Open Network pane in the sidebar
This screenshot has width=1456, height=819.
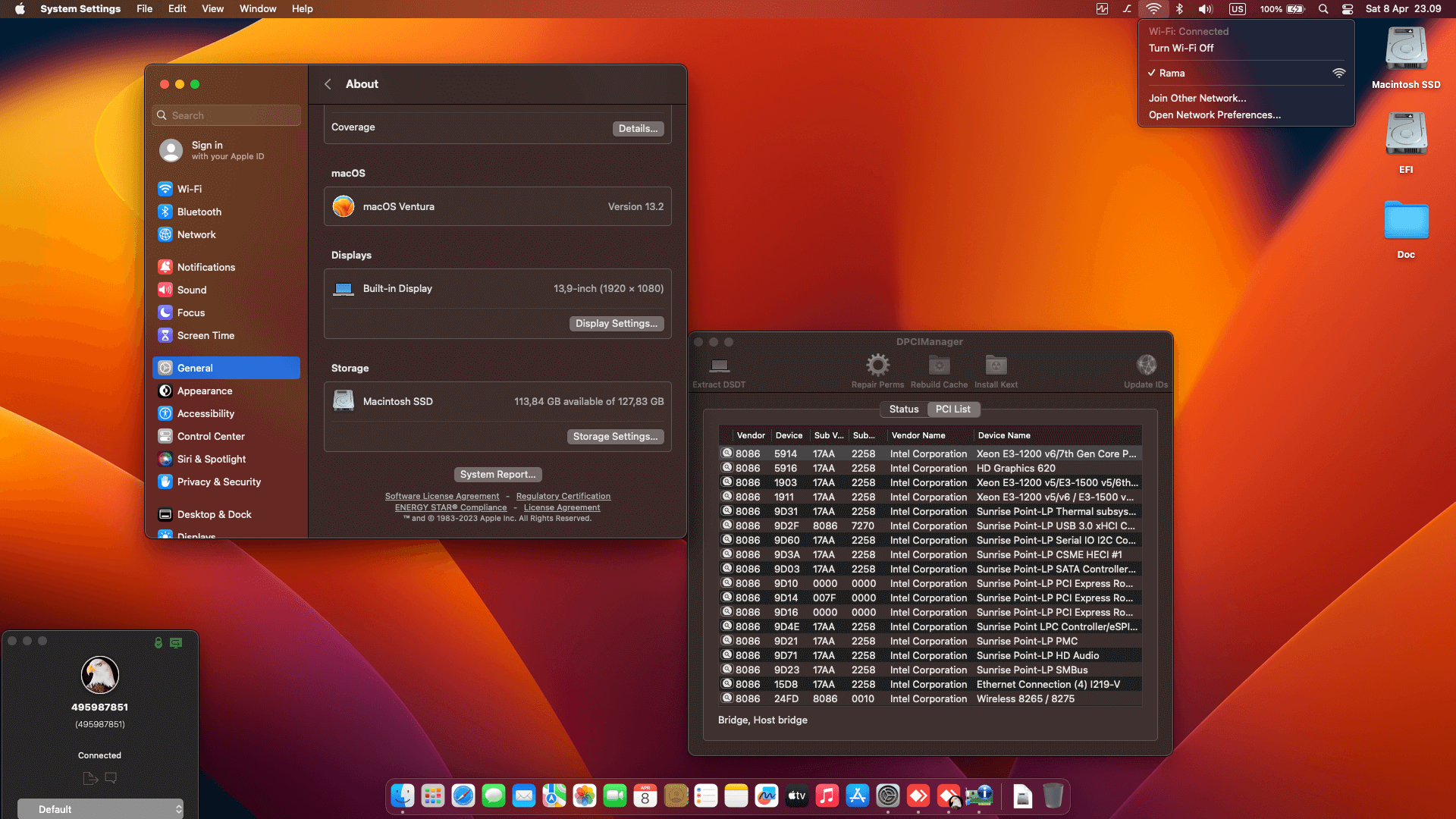coord(226,234)
